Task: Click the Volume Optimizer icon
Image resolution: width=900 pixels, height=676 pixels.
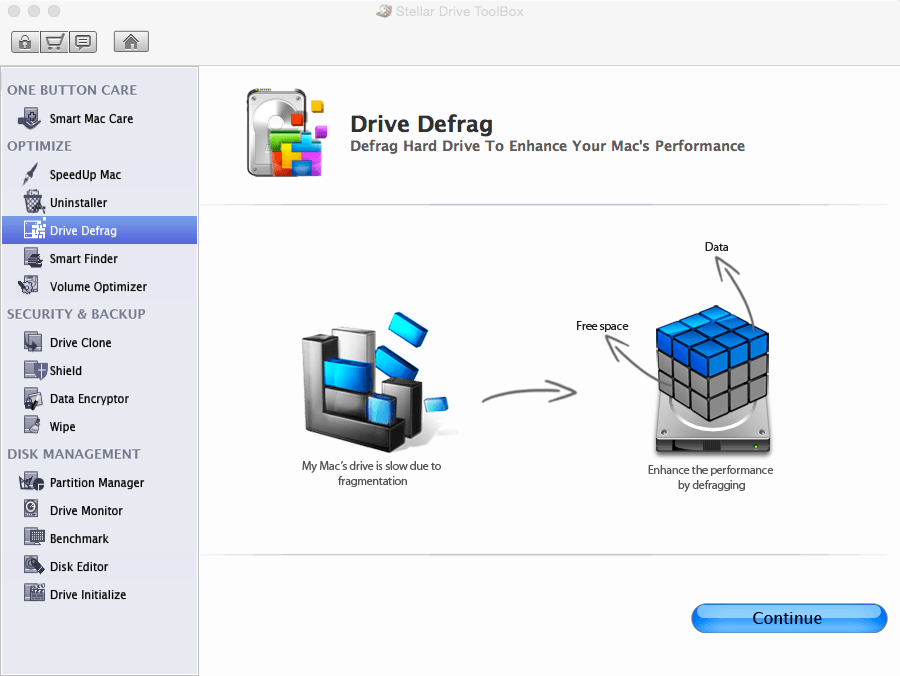Action: click(x=29, y=285)
